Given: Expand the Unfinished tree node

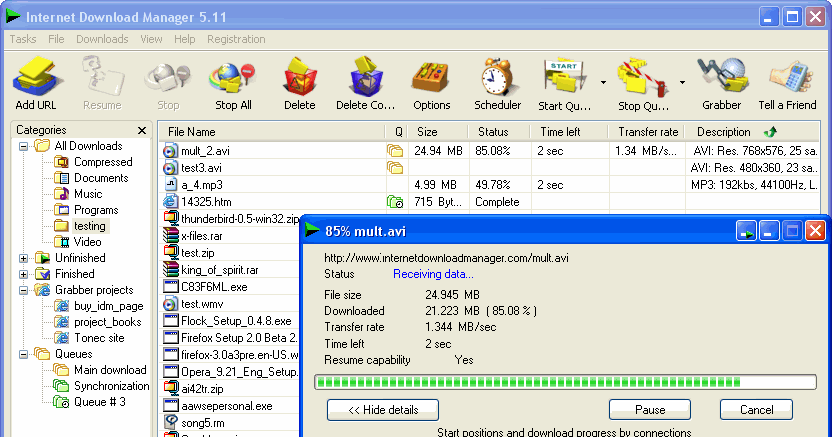Looking at the screenshot, I should click(23, 258).
